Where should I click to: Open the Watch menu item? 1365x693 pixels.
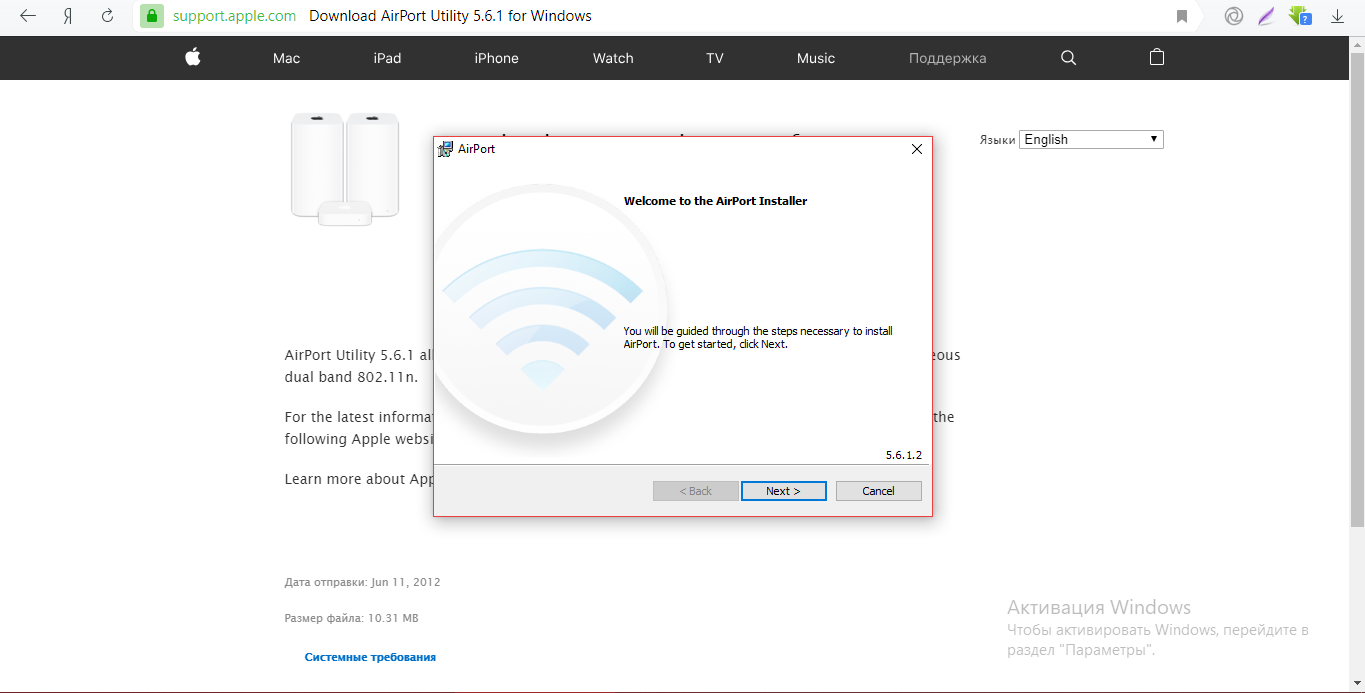pyautogui.click(x=613, y=58)
